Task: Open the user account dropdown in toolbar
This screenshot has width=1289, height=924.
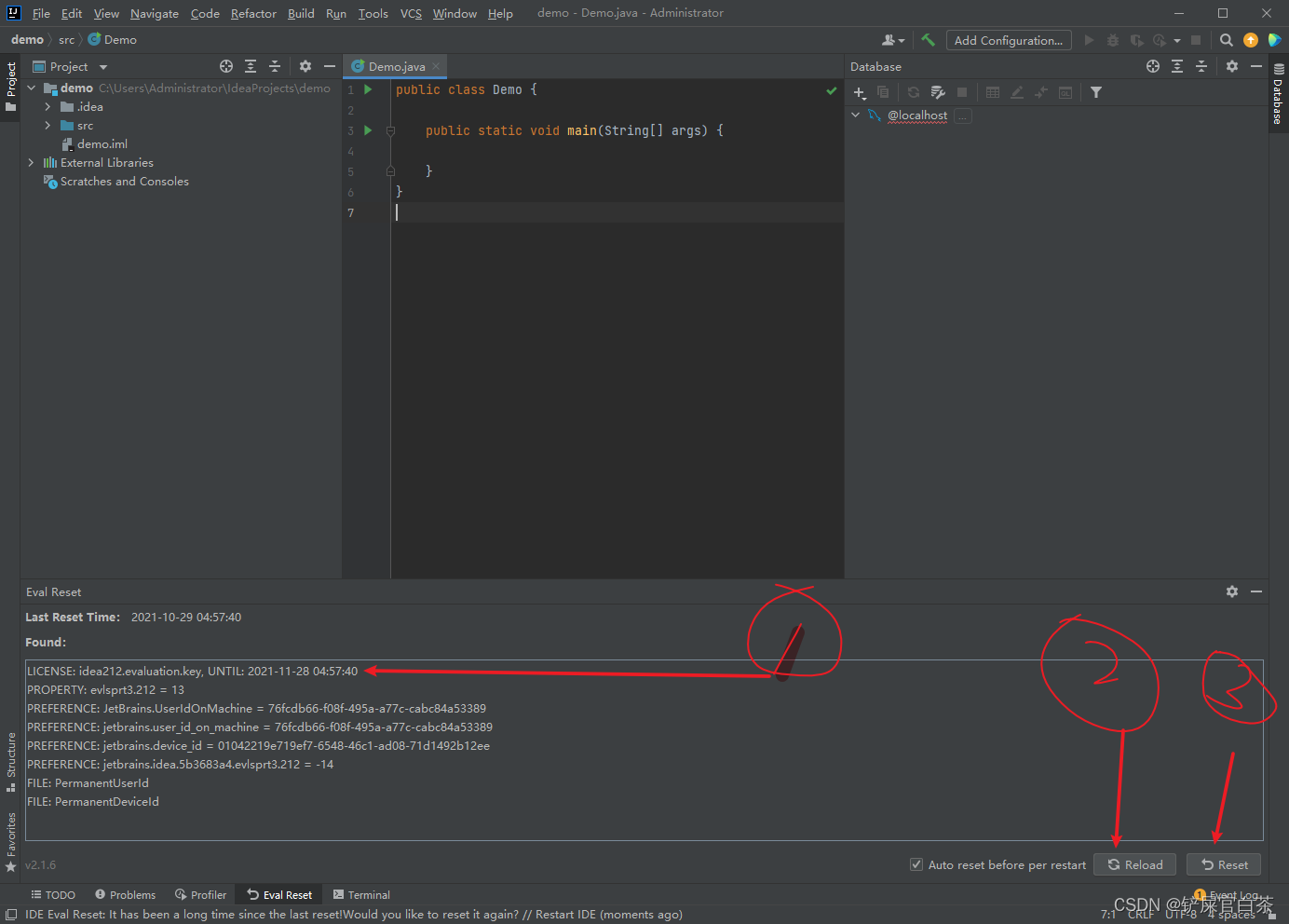Action: (x=893, y=40)
